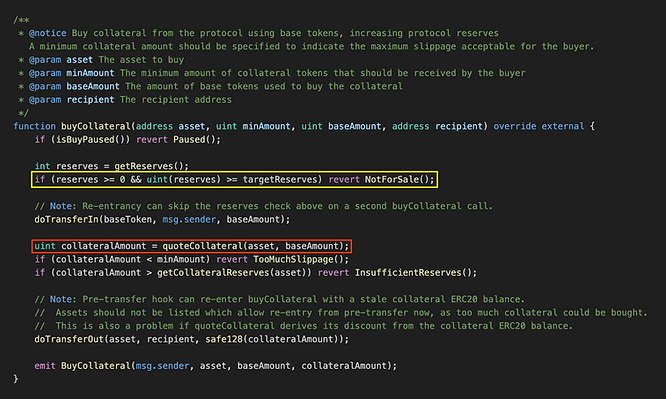Click the override keyword
Screen dimensions: 666x399
click(515, 126)
